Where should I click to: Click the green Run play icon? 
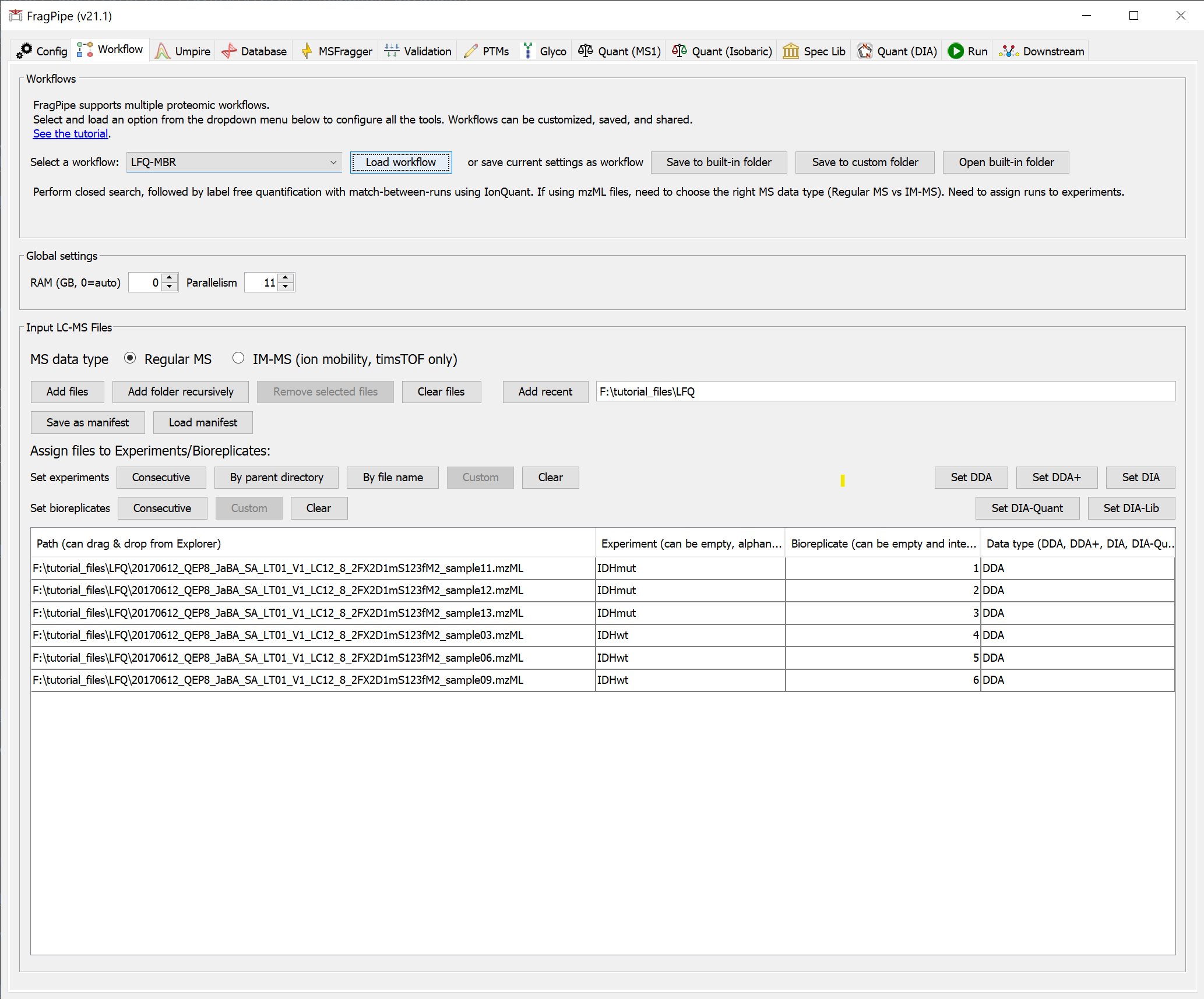click(x=955, y=51)
